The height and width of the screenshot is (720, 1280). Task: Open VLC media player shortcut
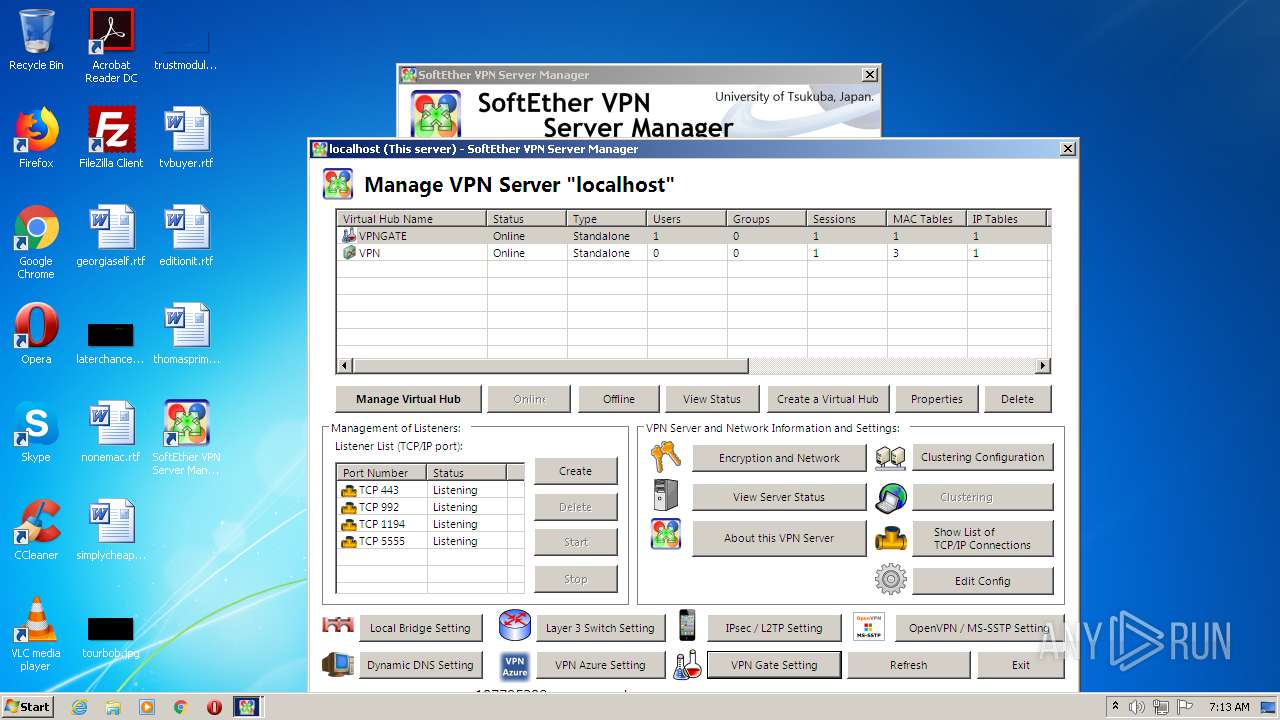36,634
